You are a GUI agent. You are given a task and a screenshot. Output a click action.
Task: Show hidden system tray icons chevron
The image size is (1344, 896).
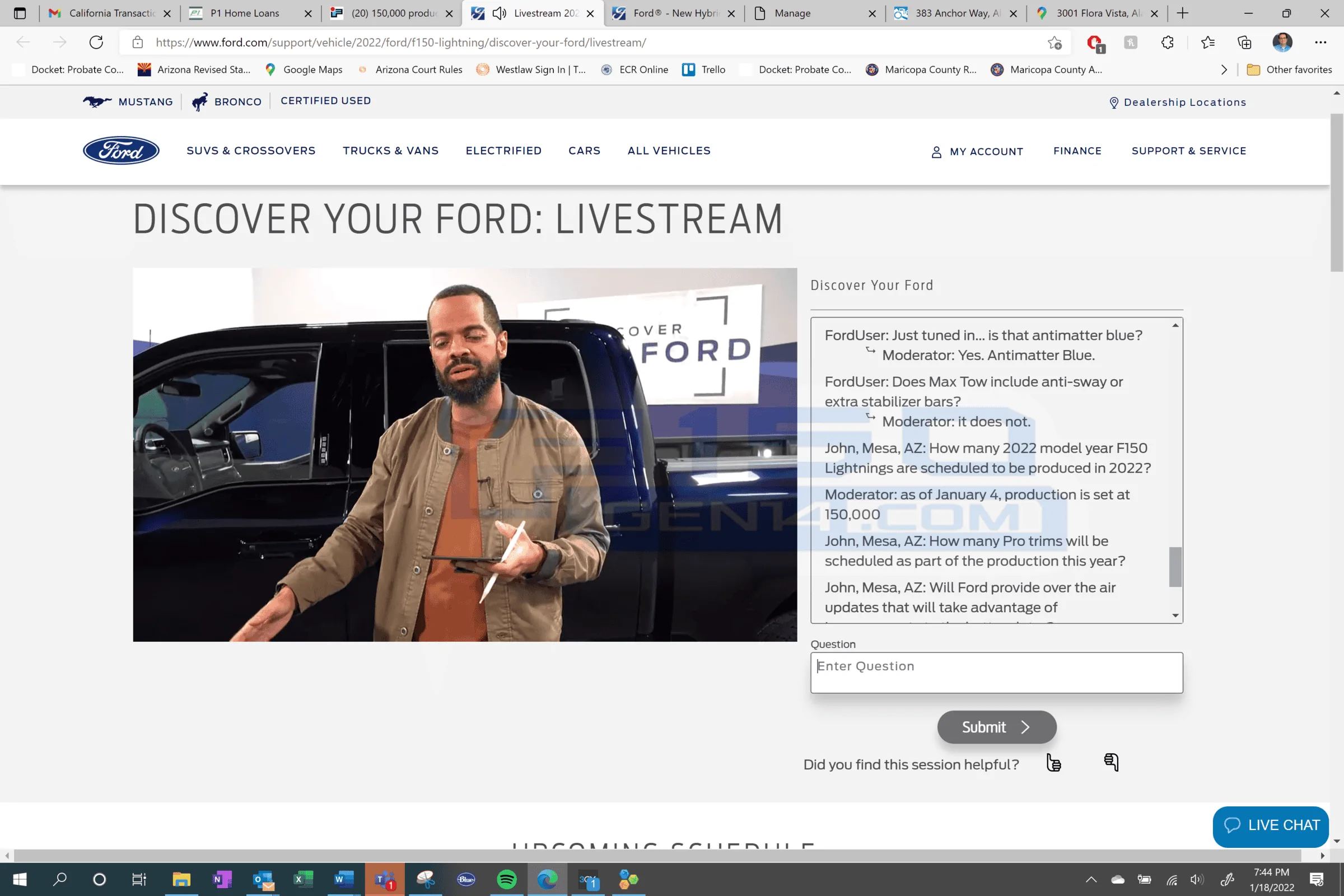[1091, 879]
